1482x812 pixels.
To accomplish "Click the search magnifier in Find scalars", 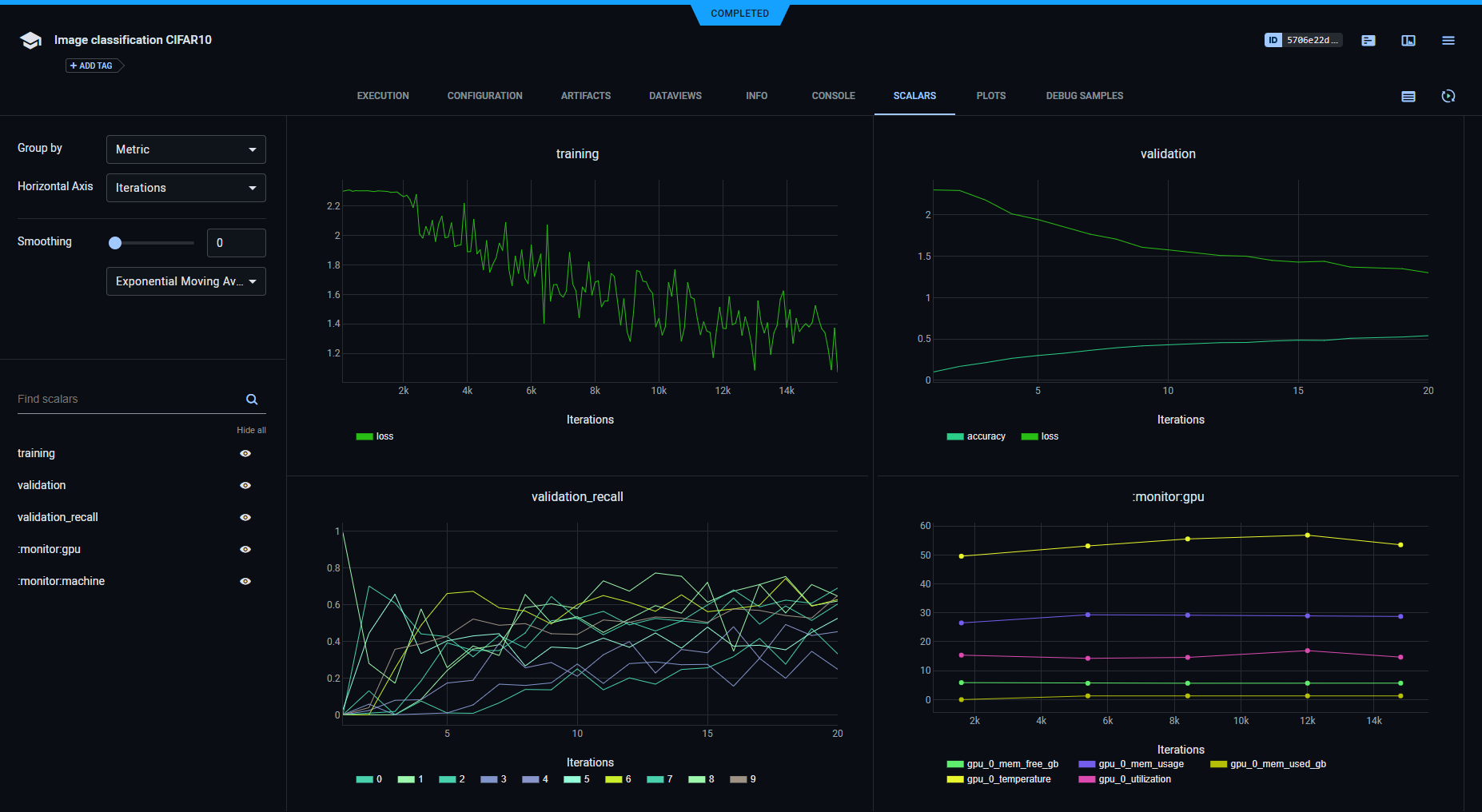I will click(x=252, y=400).
